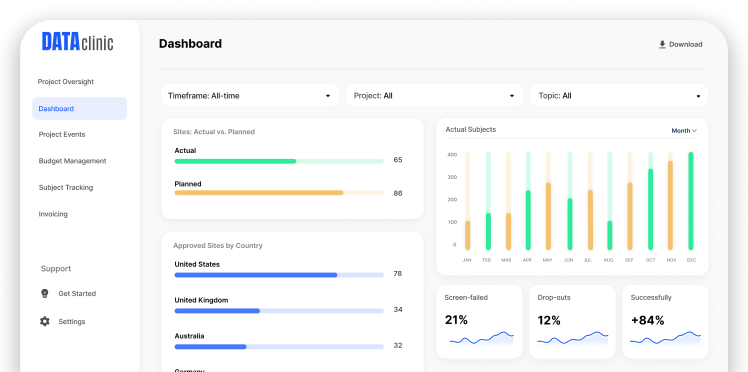Click the 400 axis label

(452, 155)
